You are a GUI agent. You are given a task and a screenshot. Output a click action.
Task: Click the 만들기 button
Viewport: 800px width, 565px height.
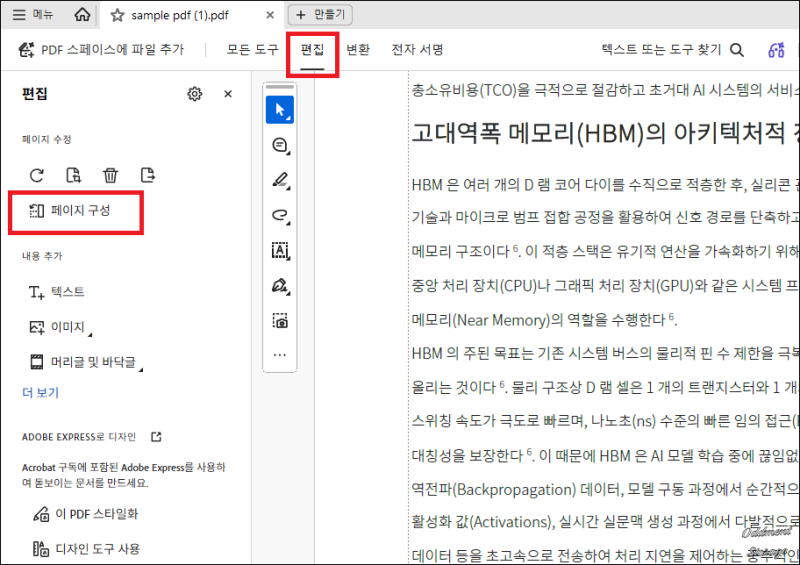pyautogui.click(x=320, y=15)
